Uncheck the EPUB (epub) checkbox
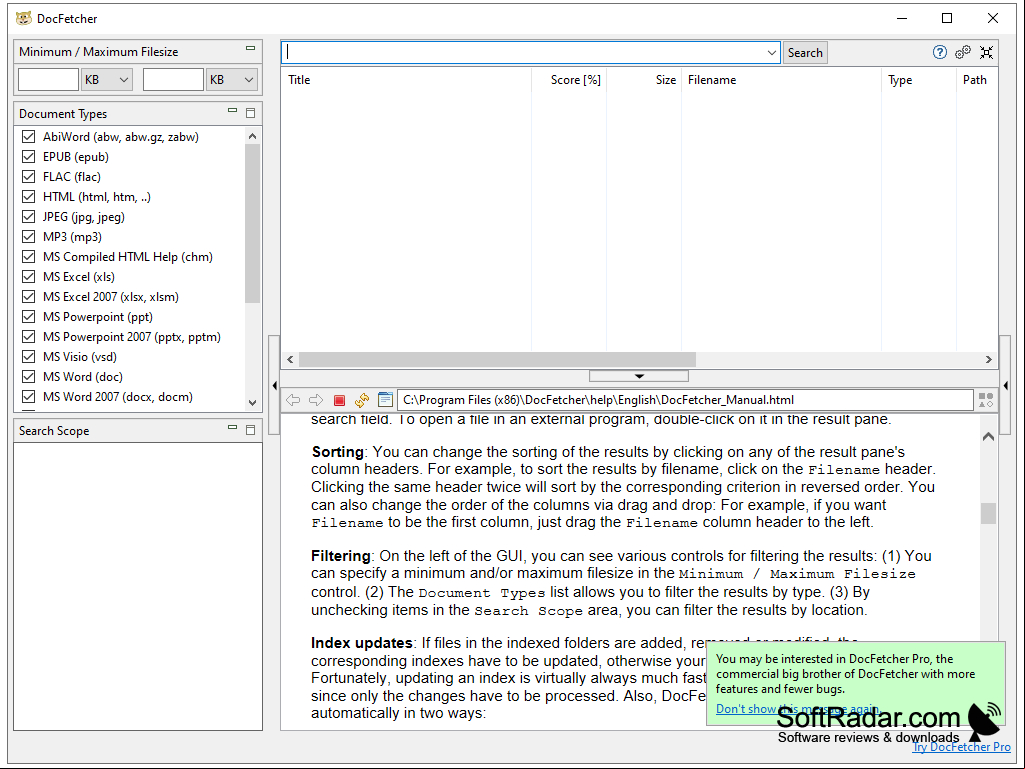The height and width of the screenshot is (769, 1025). coord(28,157)
